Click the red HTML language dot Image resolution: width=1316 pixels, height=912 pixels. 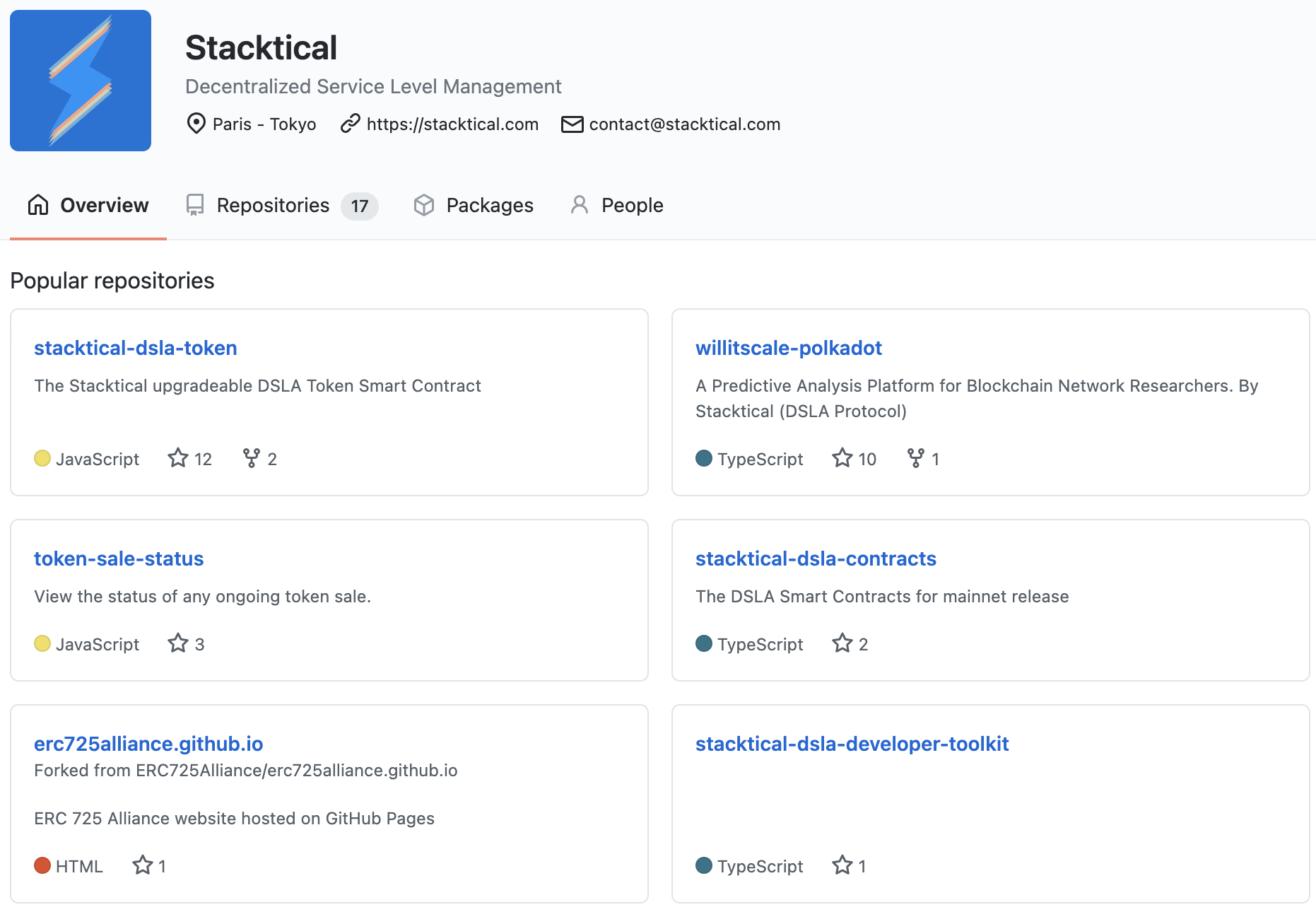point(42,865)
